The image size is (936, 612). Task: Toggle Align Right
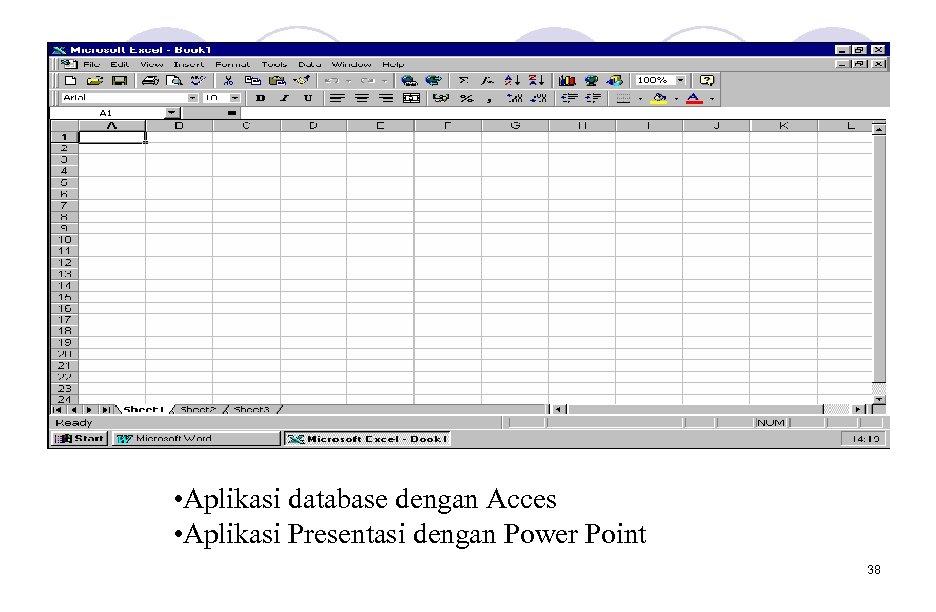point(386,99)
